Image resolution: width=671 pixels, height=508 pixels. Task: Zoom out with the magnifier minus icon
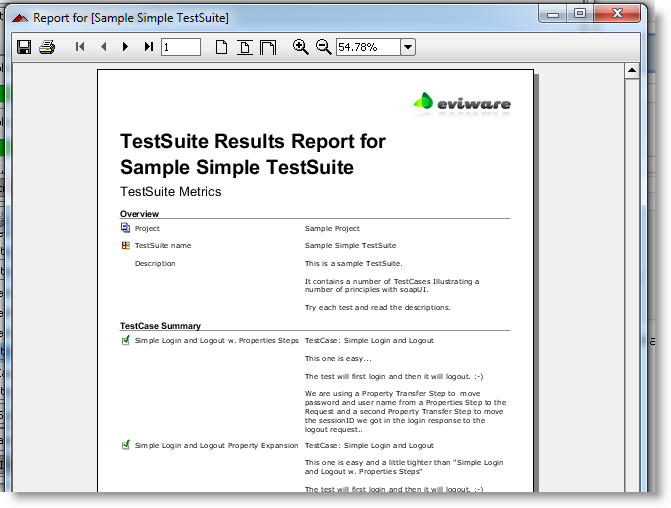pyautogui.click(x=324, y=47)
